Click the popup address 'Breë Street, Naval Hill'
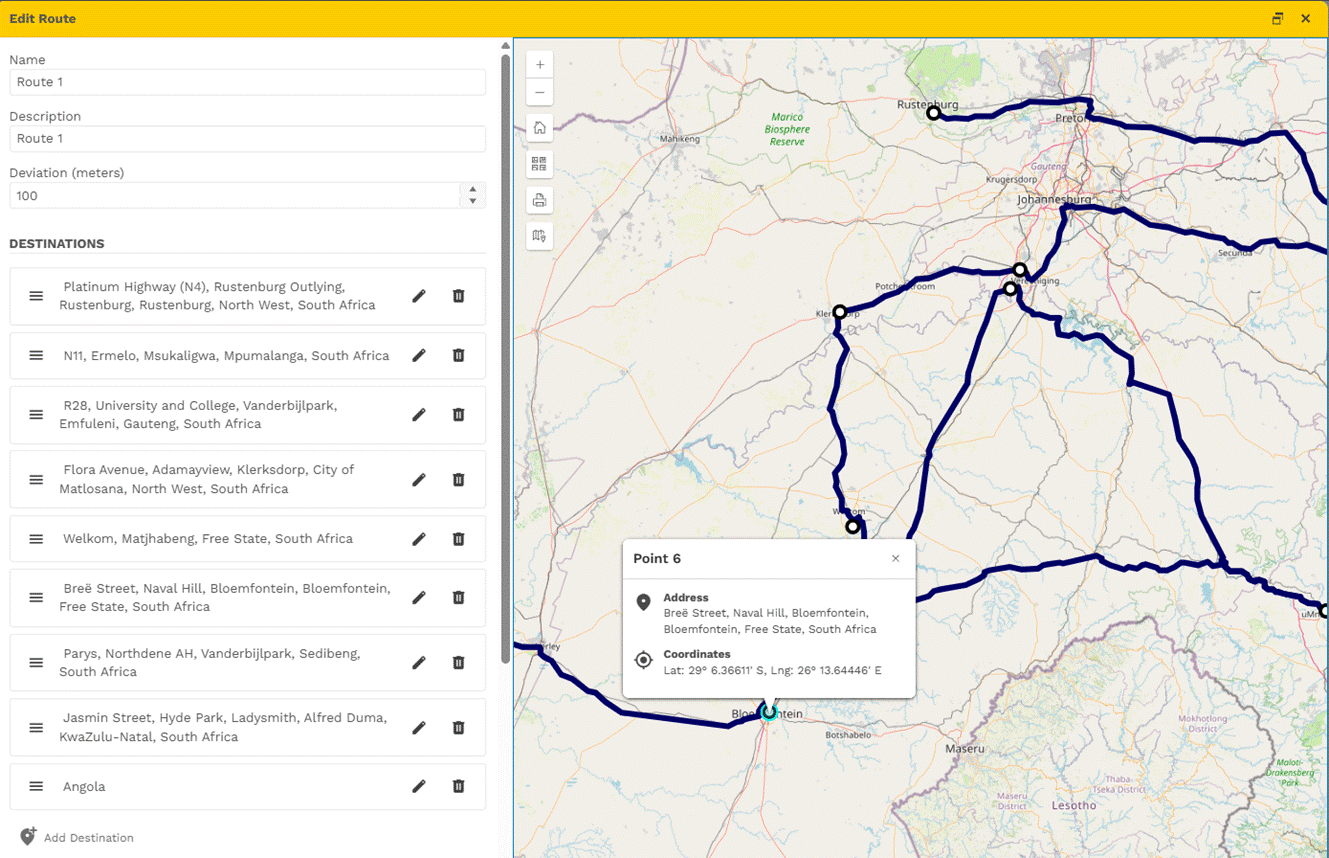Screen dimensions: 1329x858 725,613
